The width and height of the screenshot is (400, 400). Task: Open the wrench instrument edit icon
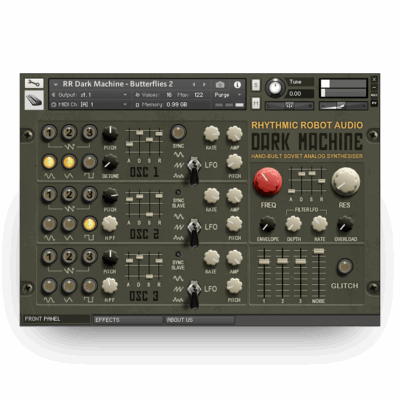pyautogui.click(x=34, y=83)
